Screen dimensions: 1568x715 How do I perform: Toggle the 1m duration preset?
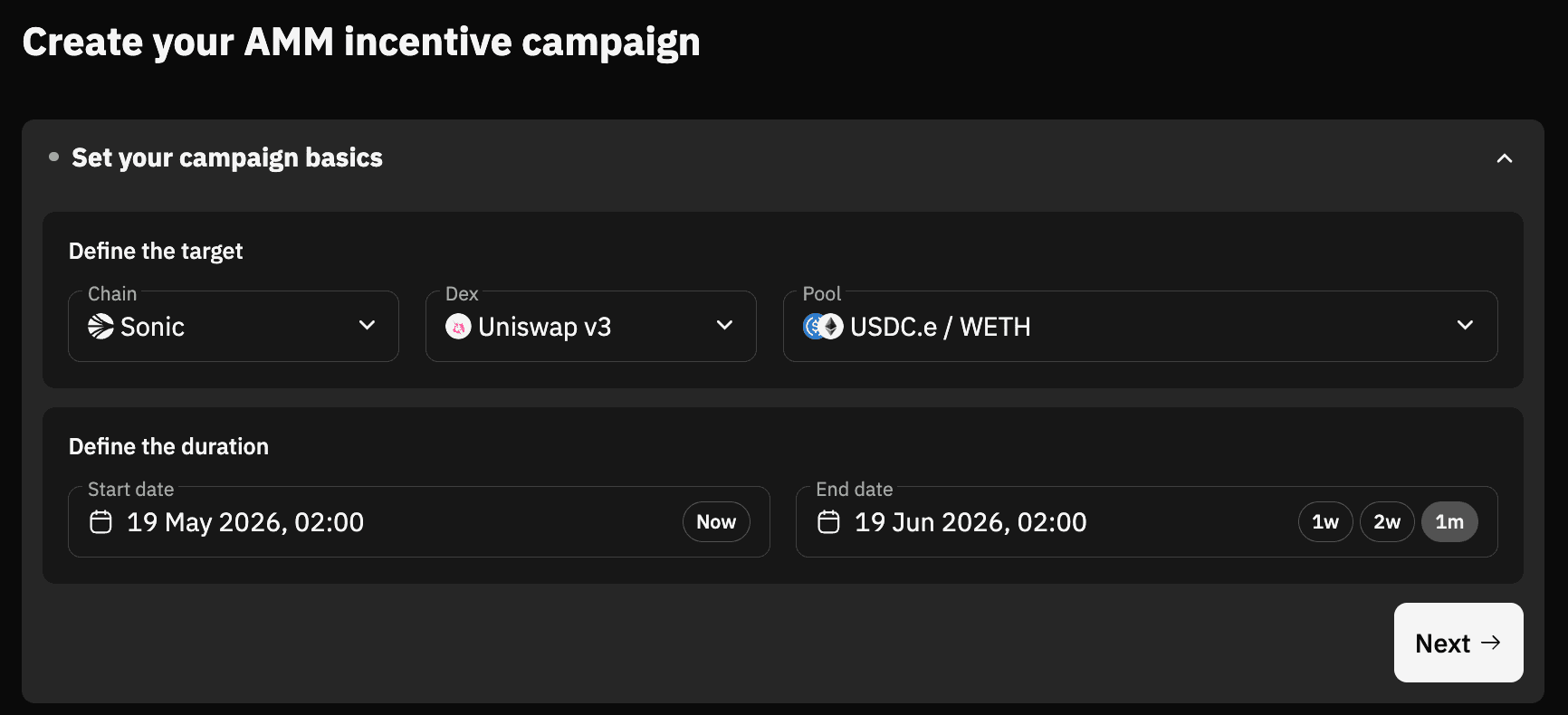[1449, 522]
